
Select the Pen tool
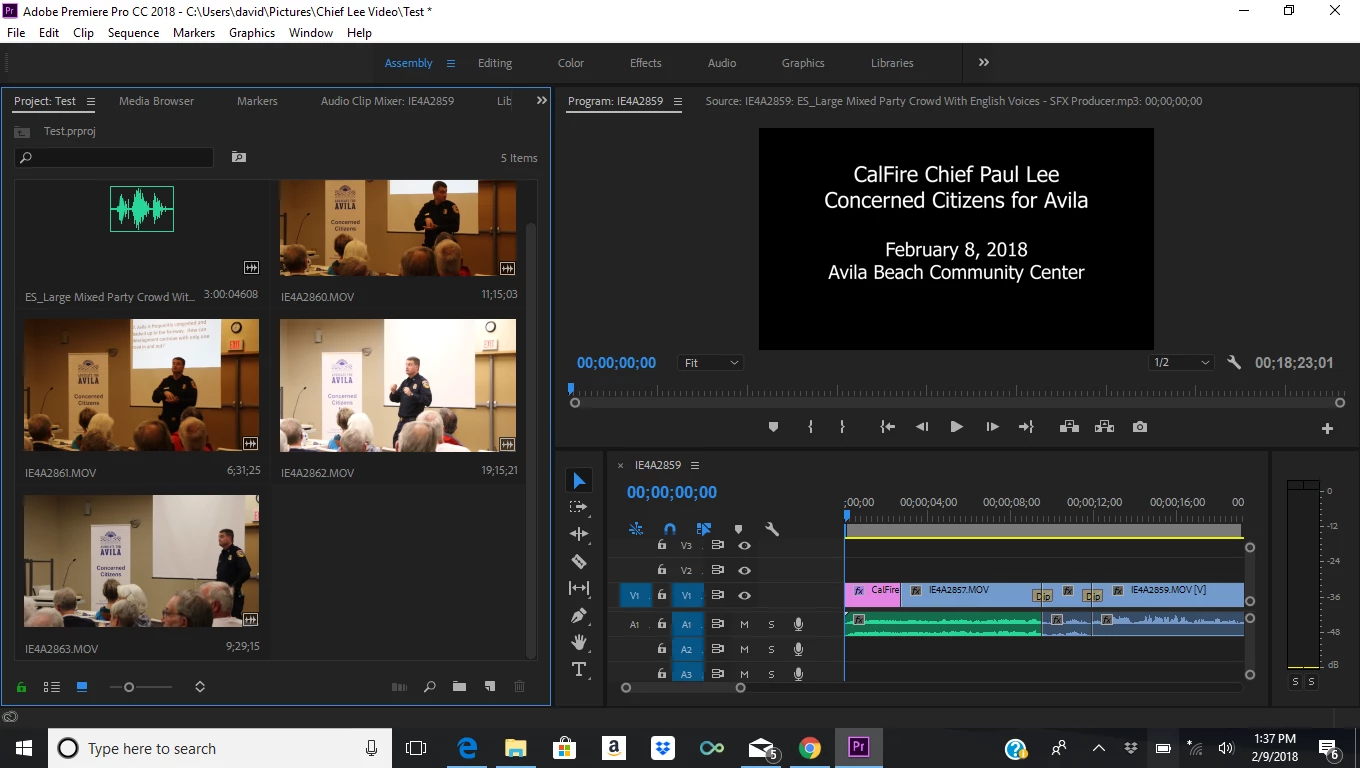coord(578,615)
